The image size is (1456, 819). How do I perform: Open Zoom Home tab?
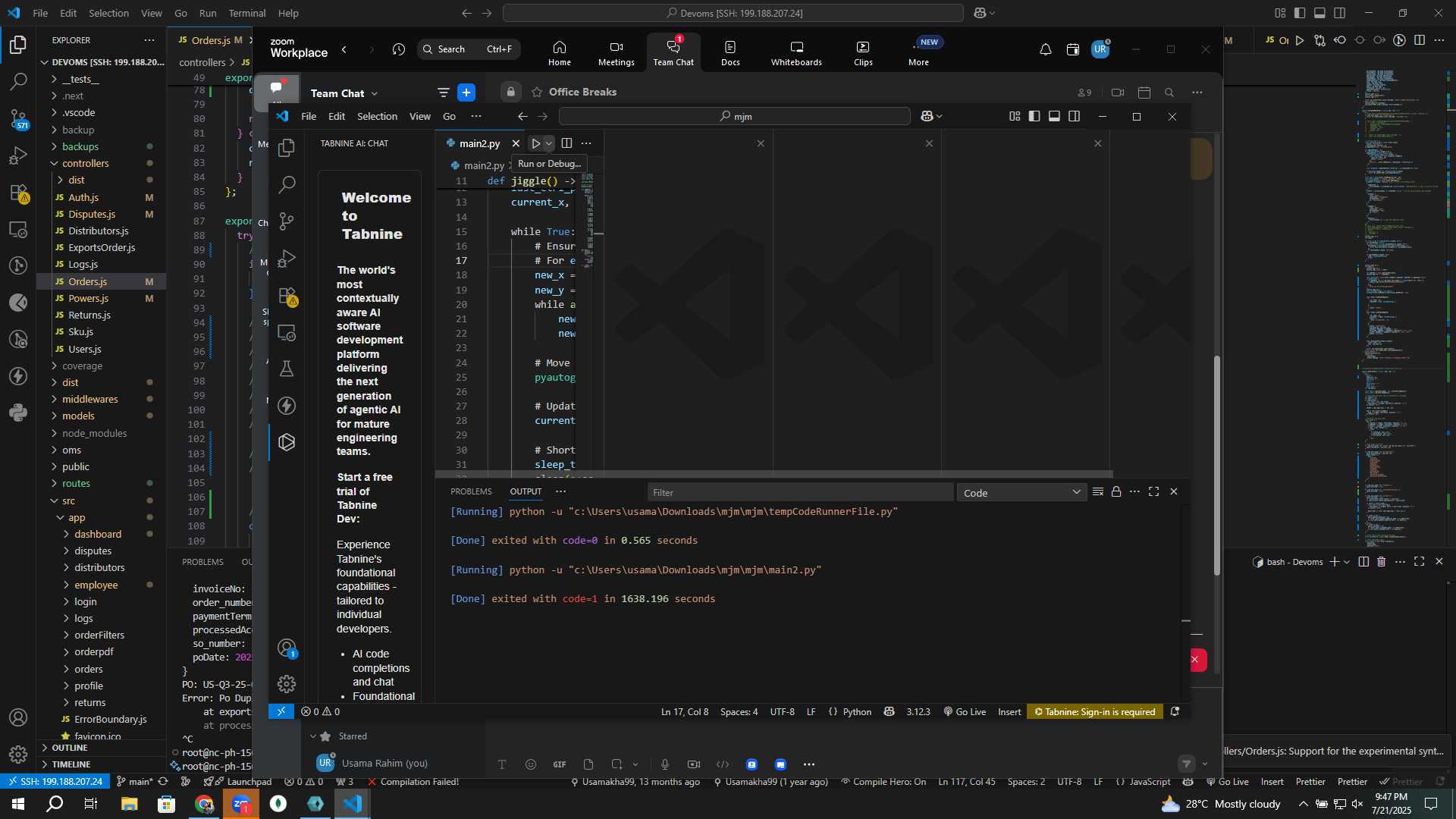(x=560, y=53)
